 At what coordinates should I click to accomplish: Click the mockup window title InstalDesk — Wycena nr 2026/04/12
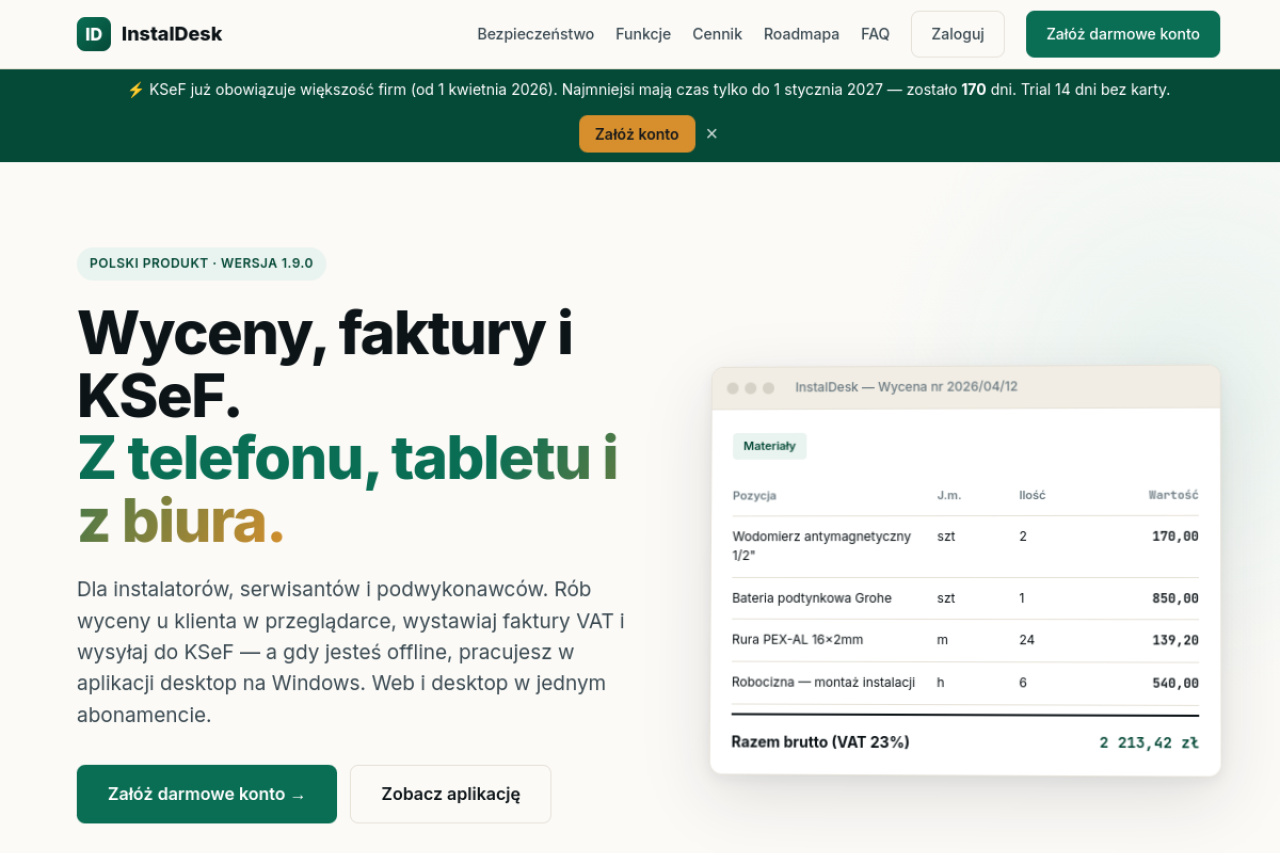pyautogui.click(x=906, y=387)
